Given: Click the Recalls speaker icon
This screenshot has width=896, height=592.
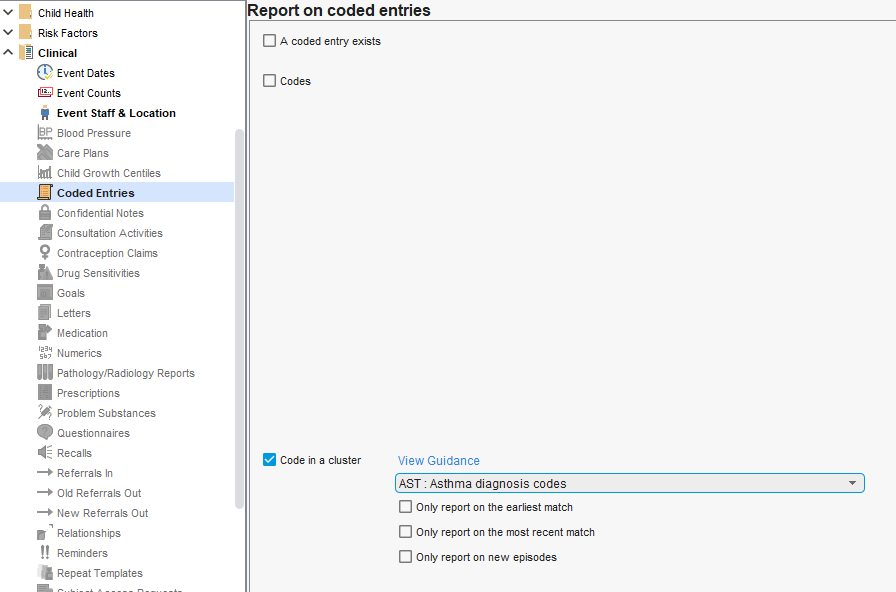Looking at the screenshot, I should (45, 453).
